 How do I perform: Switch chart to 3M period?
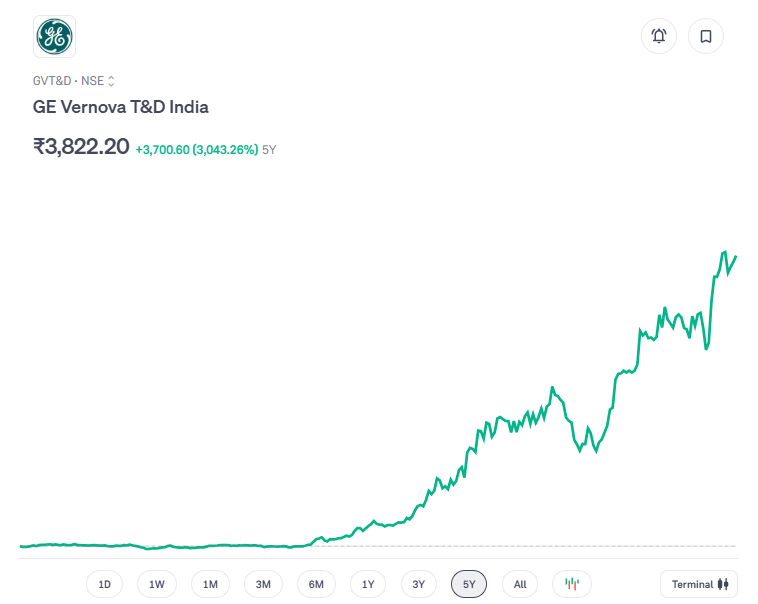click(x=263, y=584)
